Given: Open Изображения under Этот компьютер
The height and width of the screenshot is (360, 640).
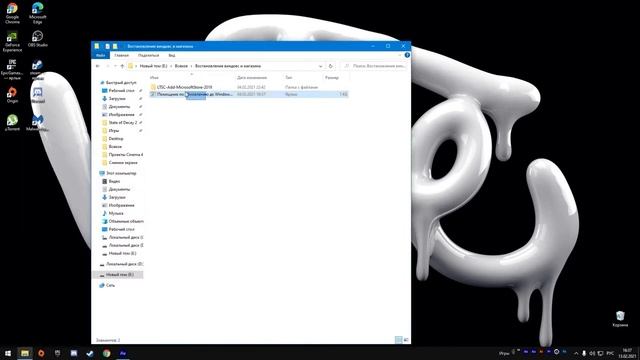Looking at the screenshot, I should pos(121,205).
